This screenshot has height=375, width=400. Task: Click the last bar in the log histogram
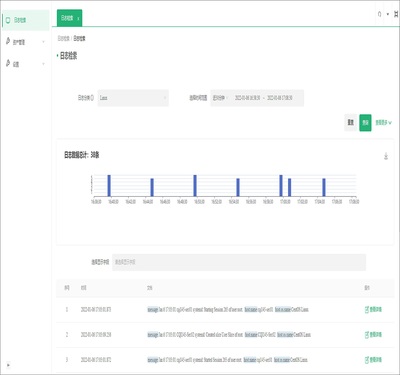(x=324, y=187)
